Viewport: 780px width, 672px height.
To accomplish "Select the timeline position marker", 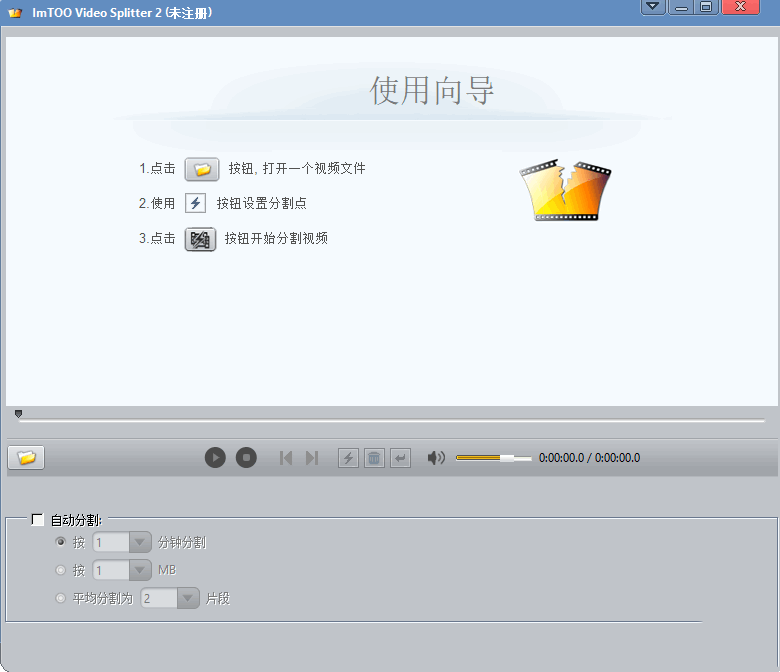I will [18, 414].
